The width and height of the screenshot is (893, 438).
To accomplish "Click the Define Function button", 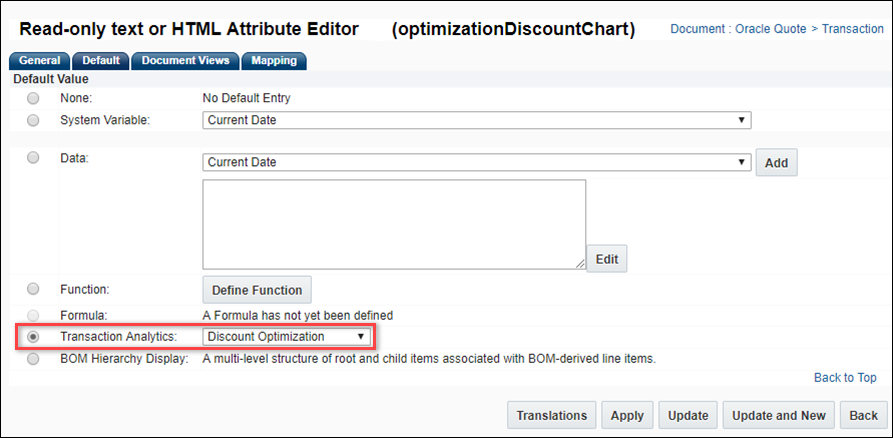I will [257, 290].
